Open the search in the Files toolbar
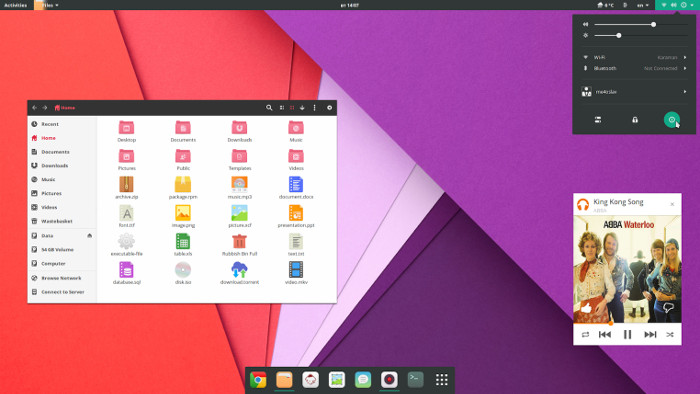The width and height of the screenshot is (700, 394). coord(269,108)
